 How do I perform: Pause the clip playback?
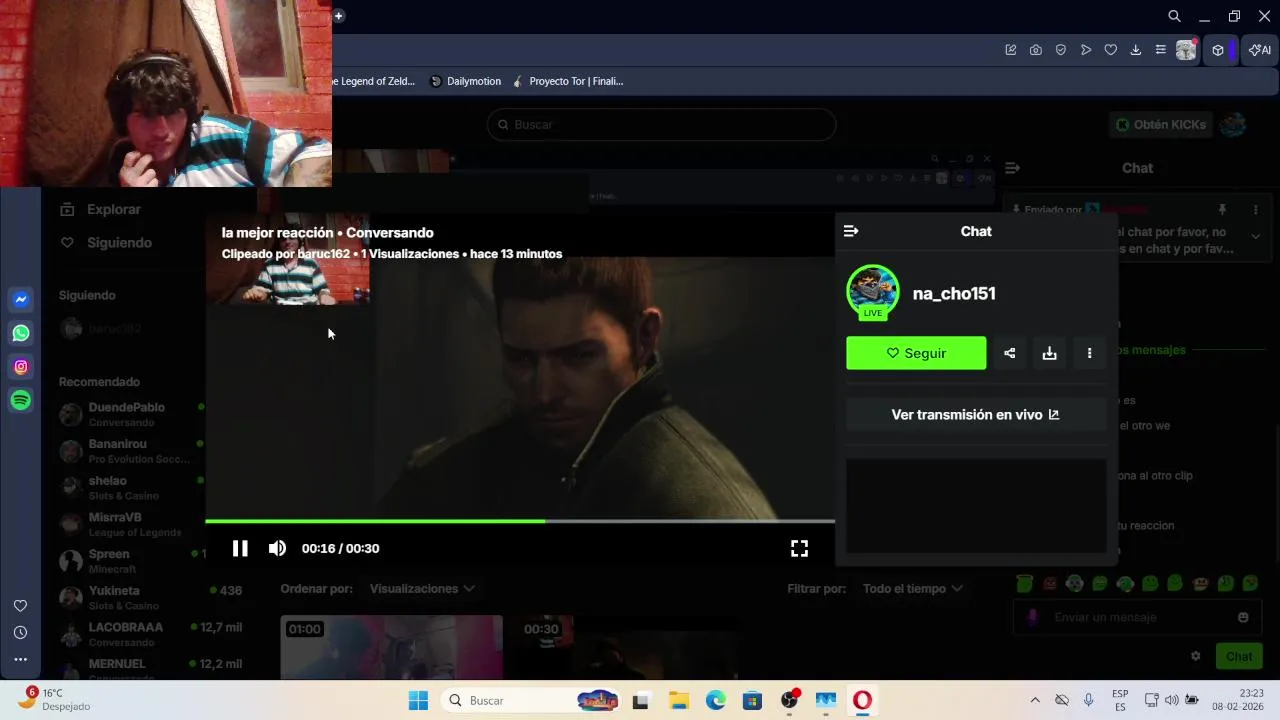pyautogui.click(x=240, y=548)
